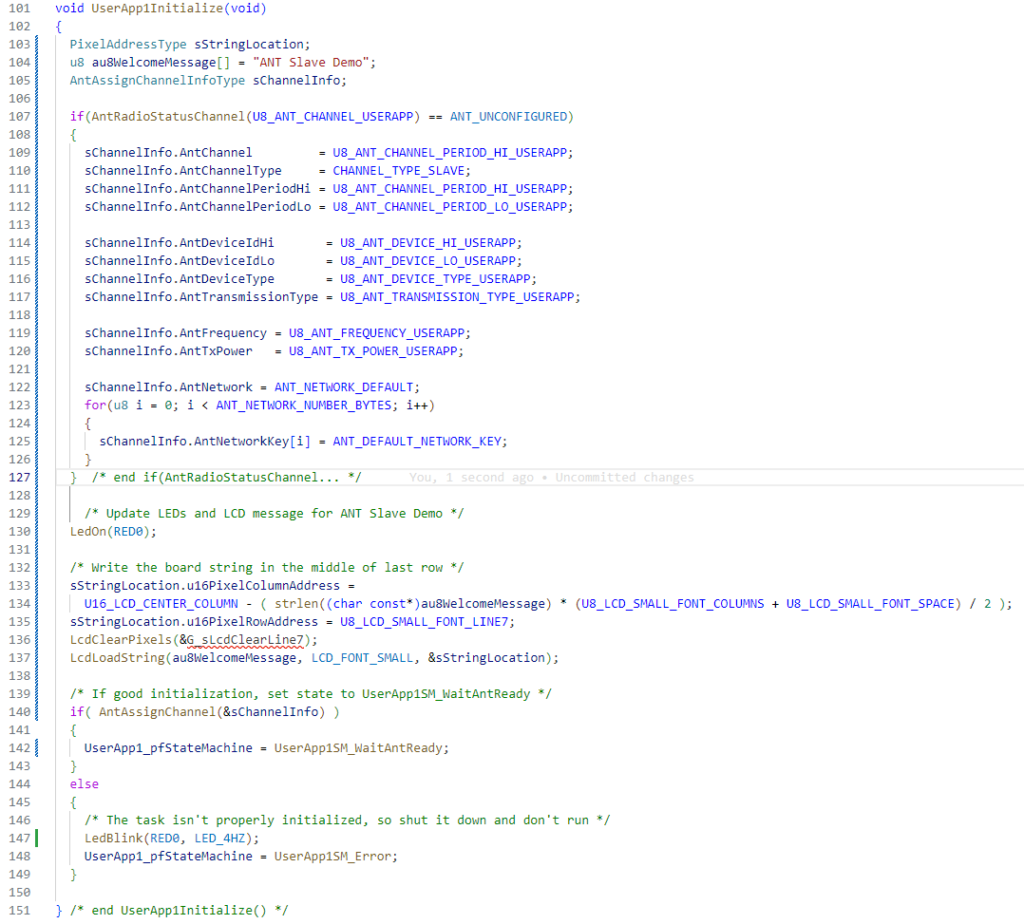Click U8_ANT_DEVICE_HI_USERAPP constant
The width and height of the screenshot is (1024, 924).
tap(427, 243)
